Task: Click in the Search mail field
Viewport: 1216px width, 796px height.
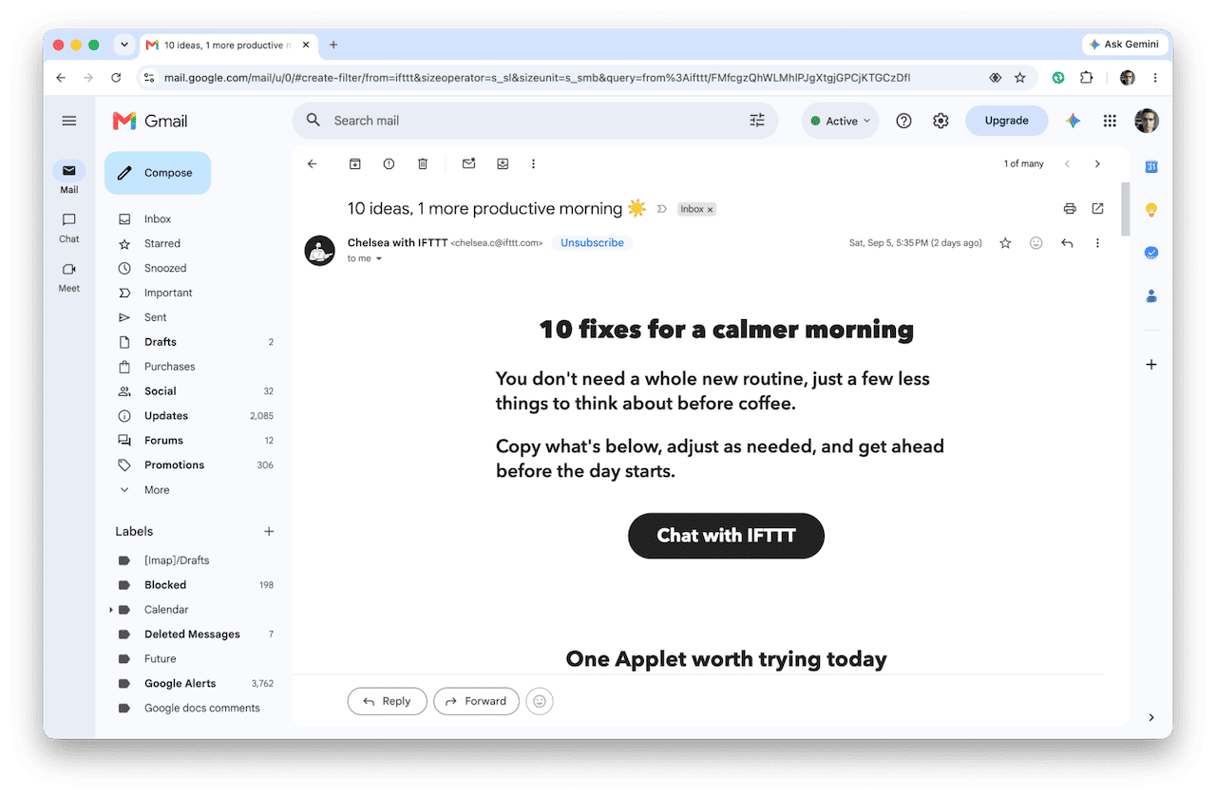Action: [x=535, y=121]
